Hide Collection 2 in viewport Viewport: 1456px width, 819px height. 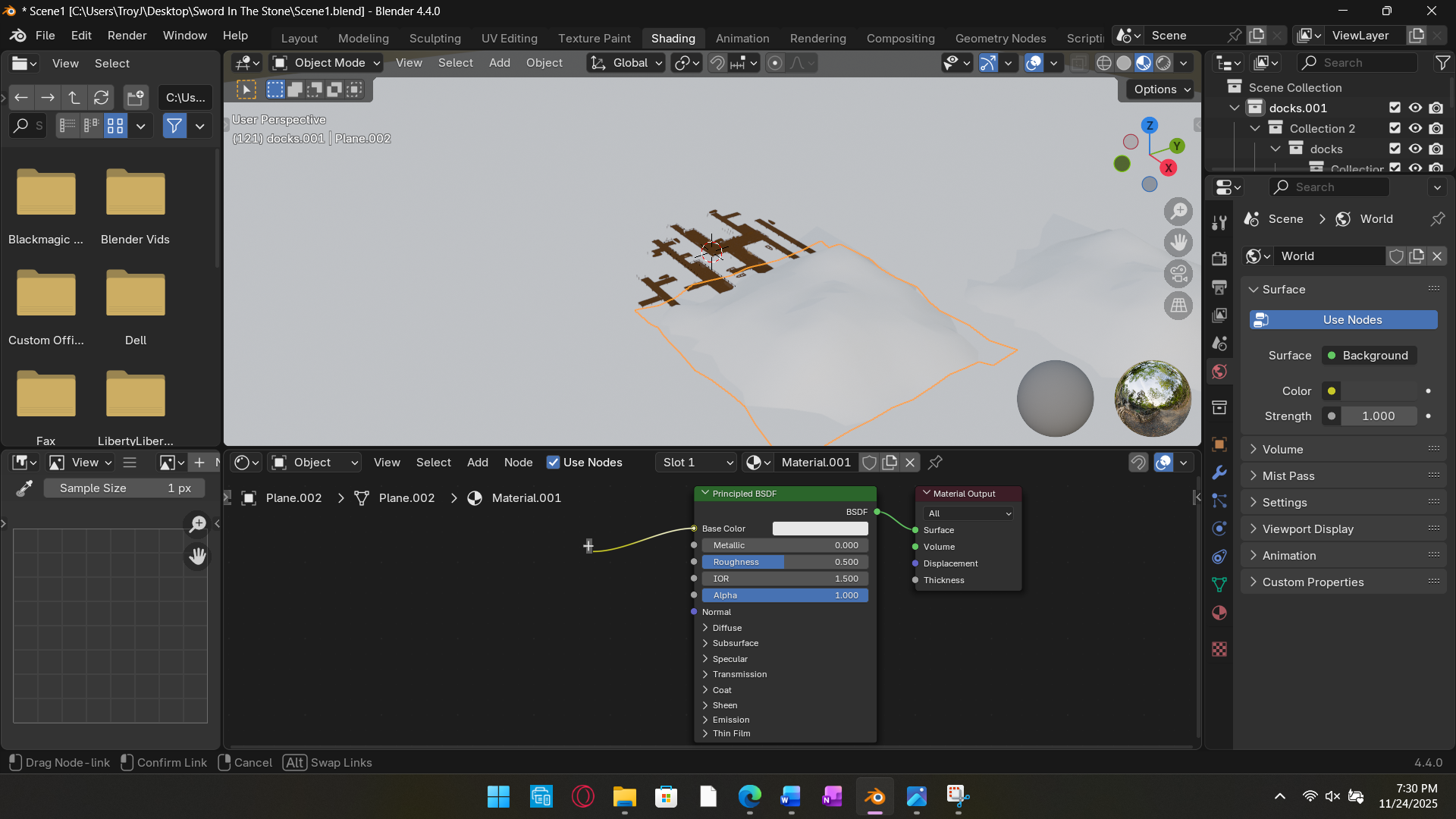(x=1415, y=128)
